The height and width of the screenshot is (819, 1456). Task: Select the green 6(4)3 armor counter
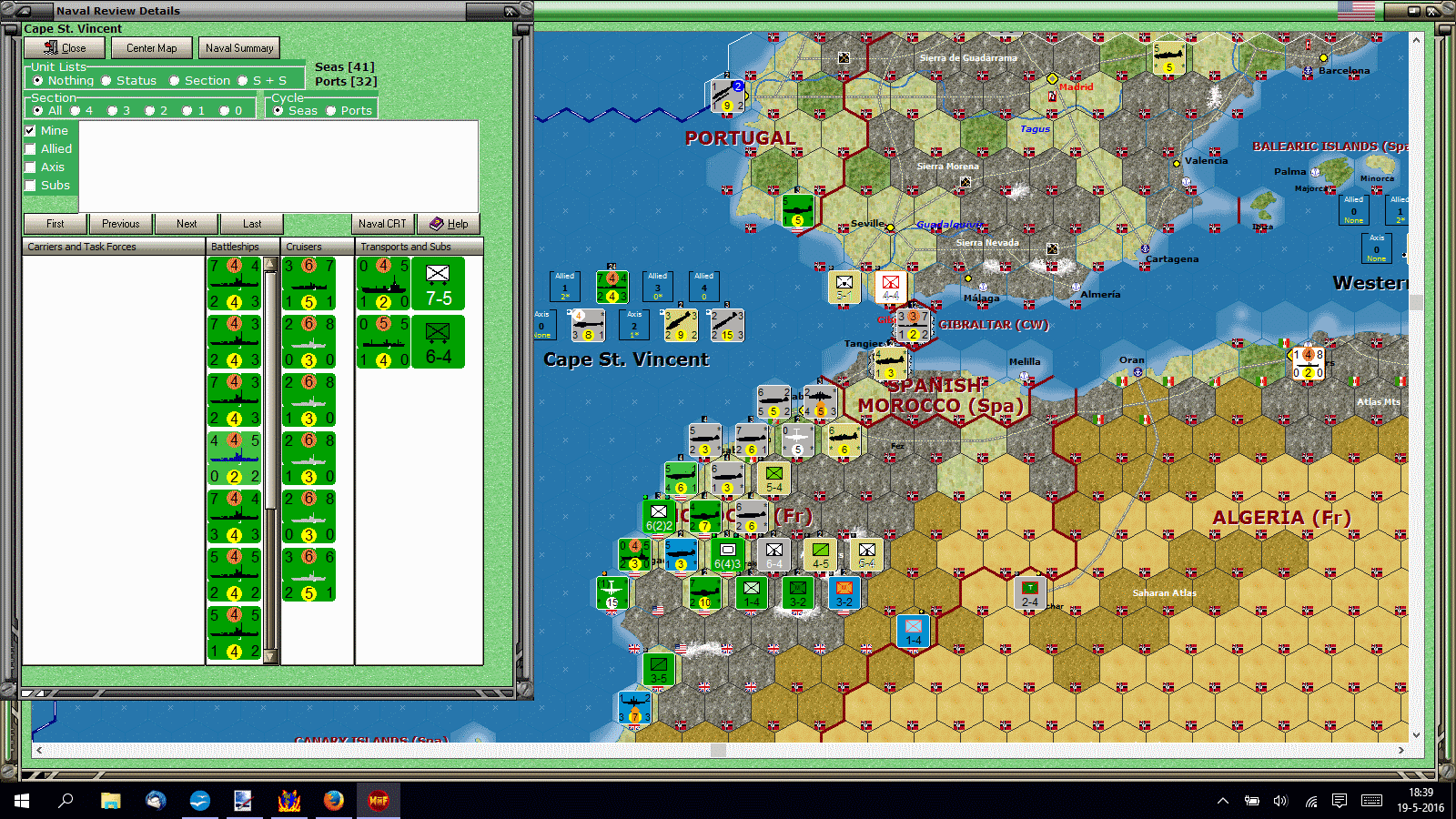[727, 554]
